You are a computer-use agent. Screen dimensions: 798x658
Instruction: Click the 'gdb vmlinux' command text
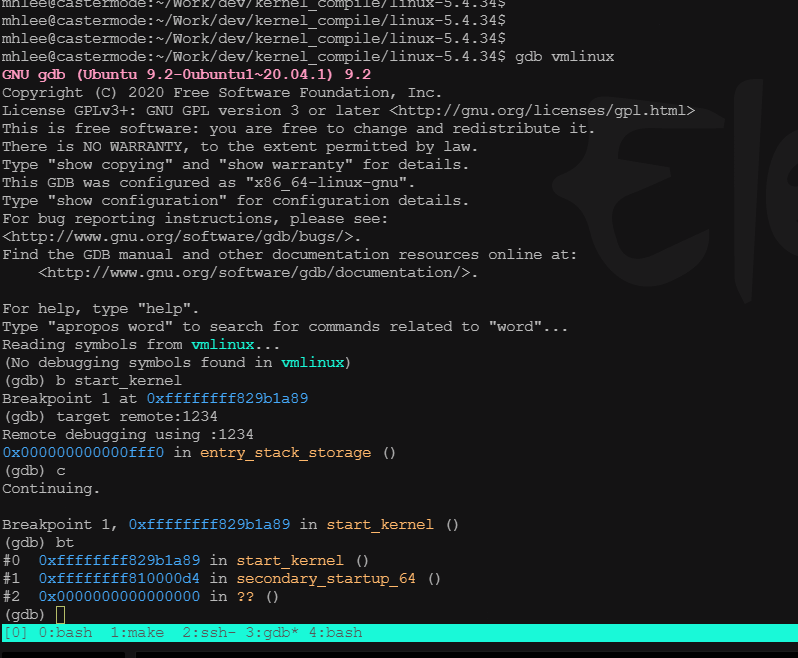(x=564, y=56)
